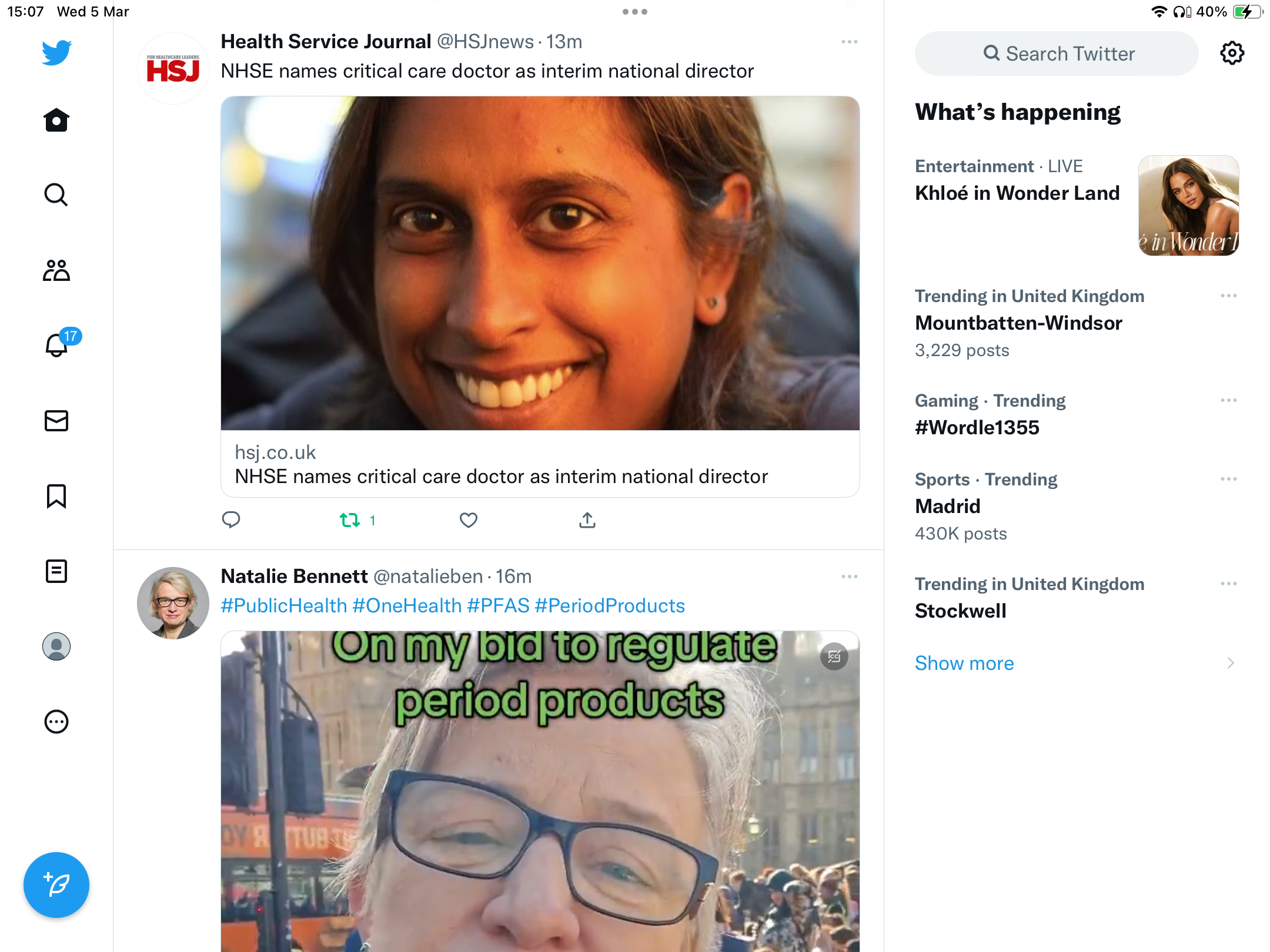Go to the Home timeline icon
Image resolution: width=1270 pixels, height=952 pixels.
(56, 120)
